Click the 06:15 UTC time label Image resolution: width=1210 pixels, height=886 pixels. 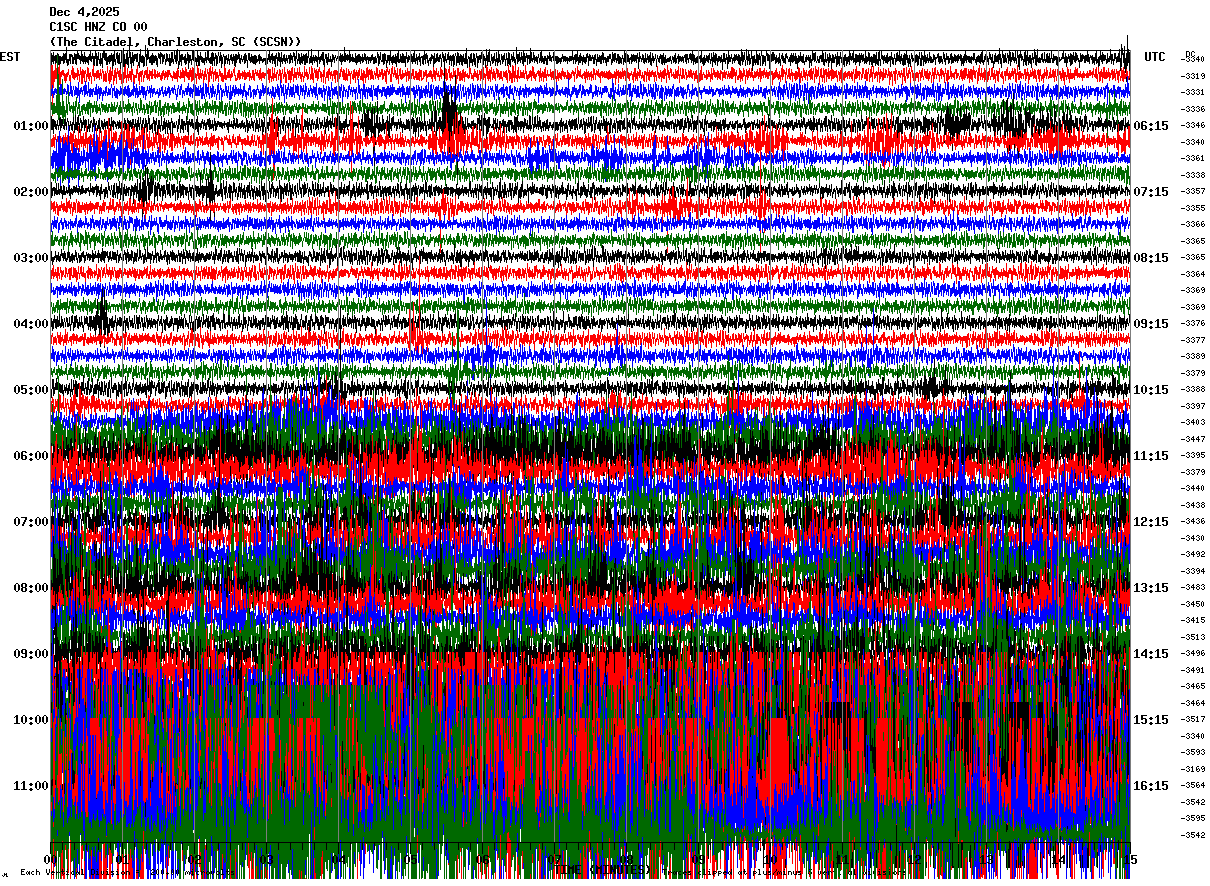click(1151, 126)
